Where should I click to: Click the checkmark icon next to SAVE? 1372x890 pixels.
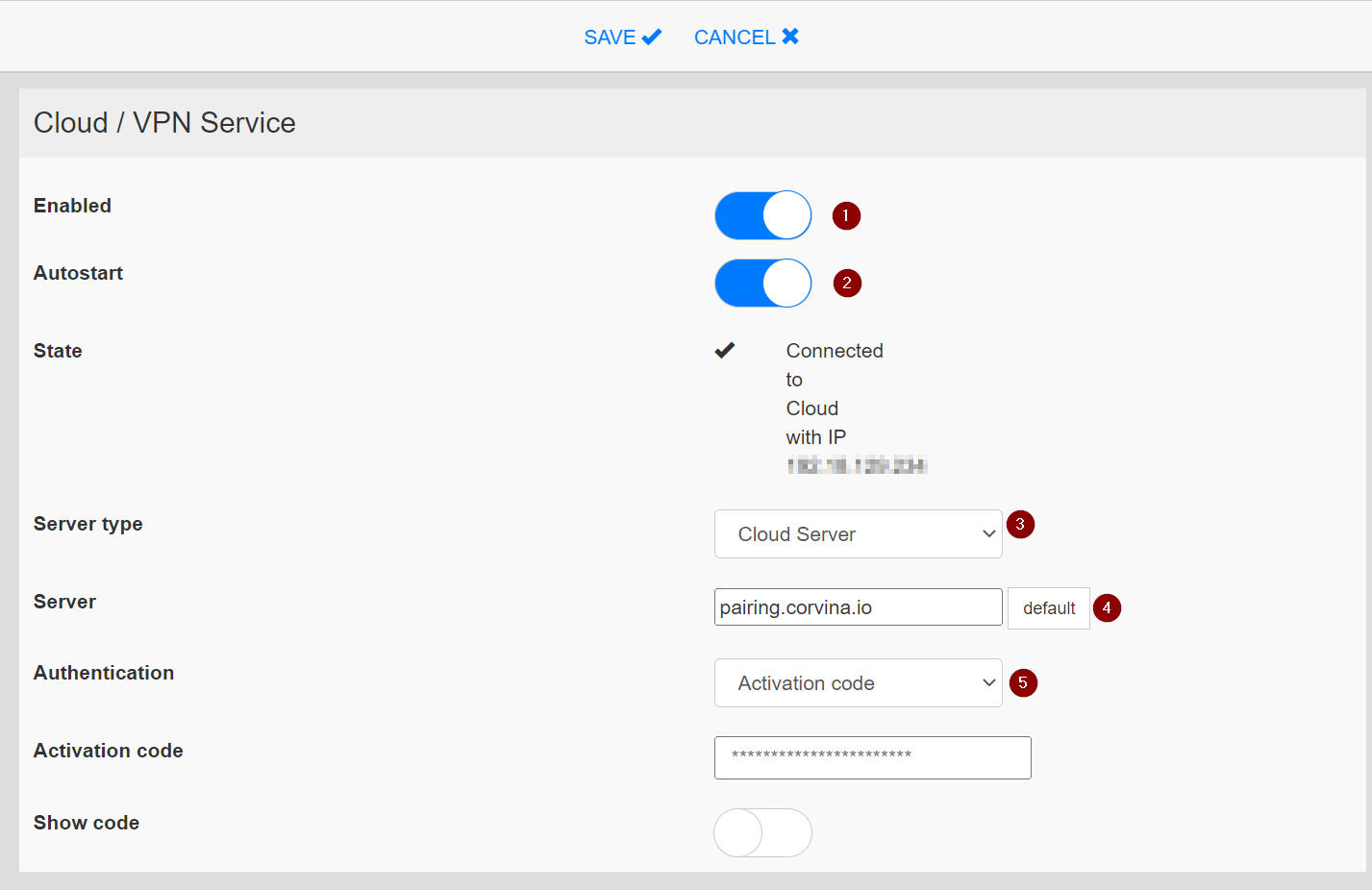(653, 37)
